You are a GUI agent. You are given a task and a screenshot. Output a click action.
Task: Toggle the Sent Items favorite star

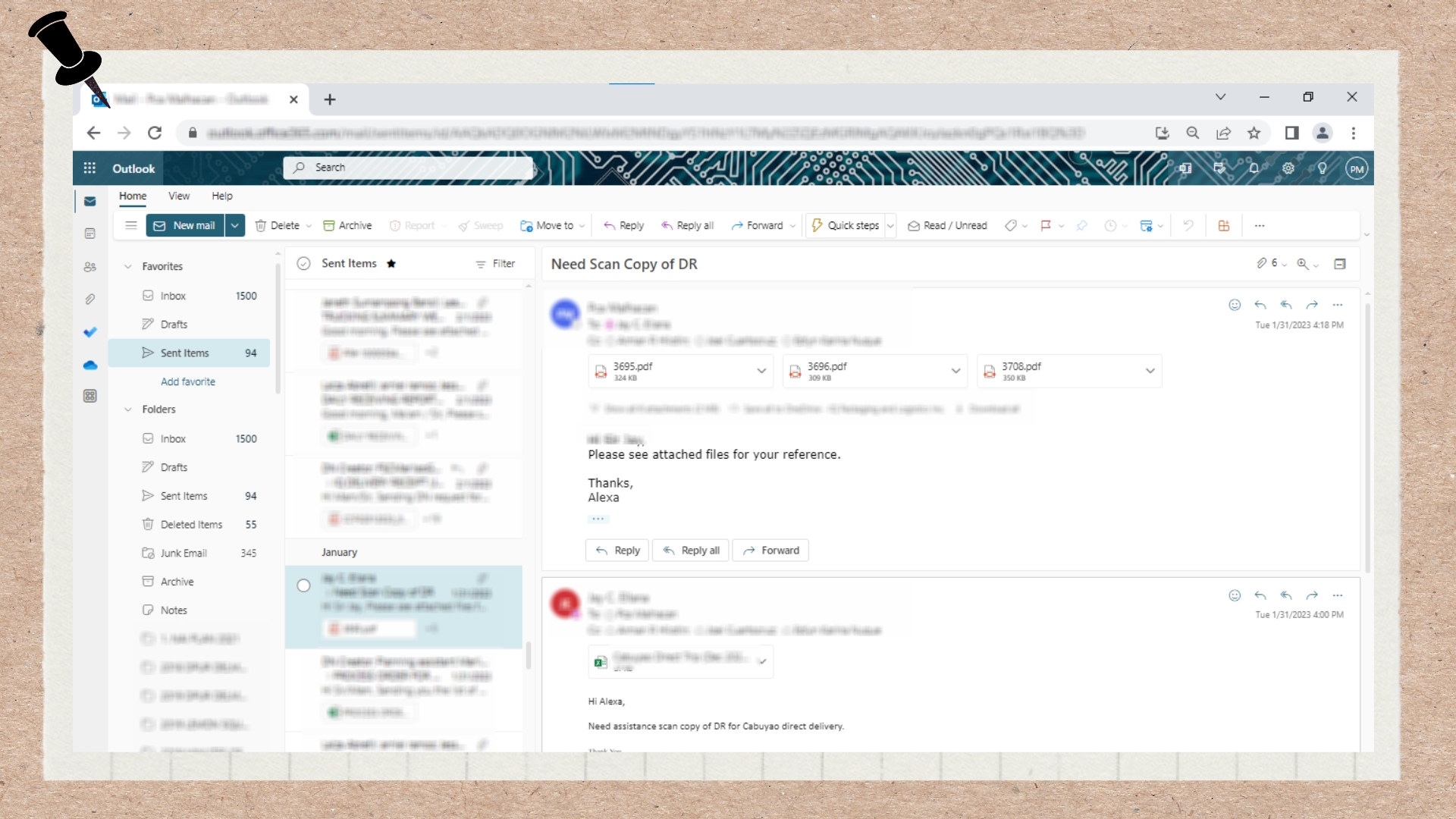tap(391, 264)
